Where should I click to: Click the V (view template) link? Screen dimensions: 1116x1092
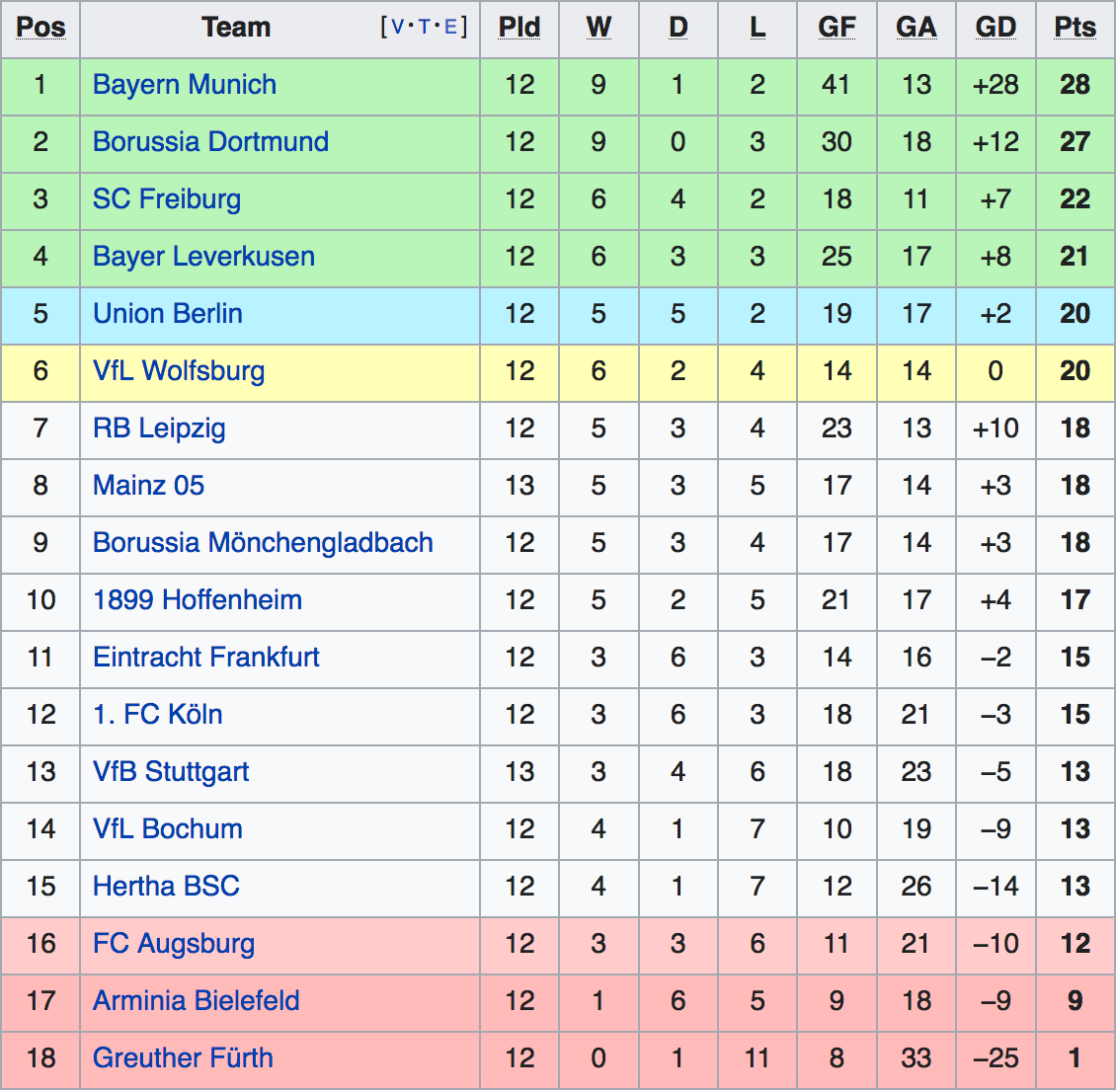(x=398, y=28)
